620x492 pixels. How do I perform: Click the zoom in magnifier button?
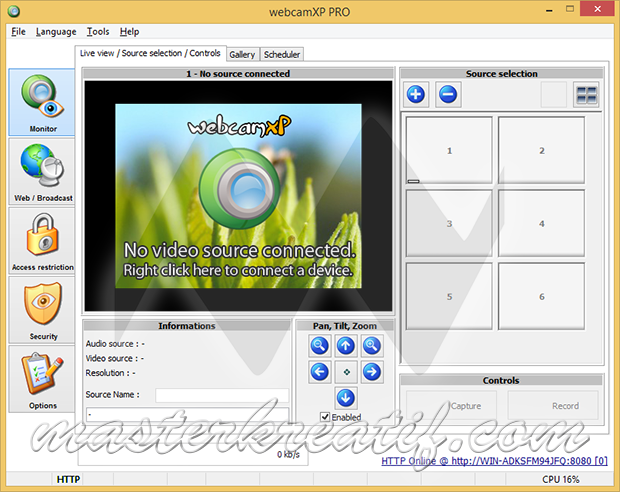[x=372, y=346]
